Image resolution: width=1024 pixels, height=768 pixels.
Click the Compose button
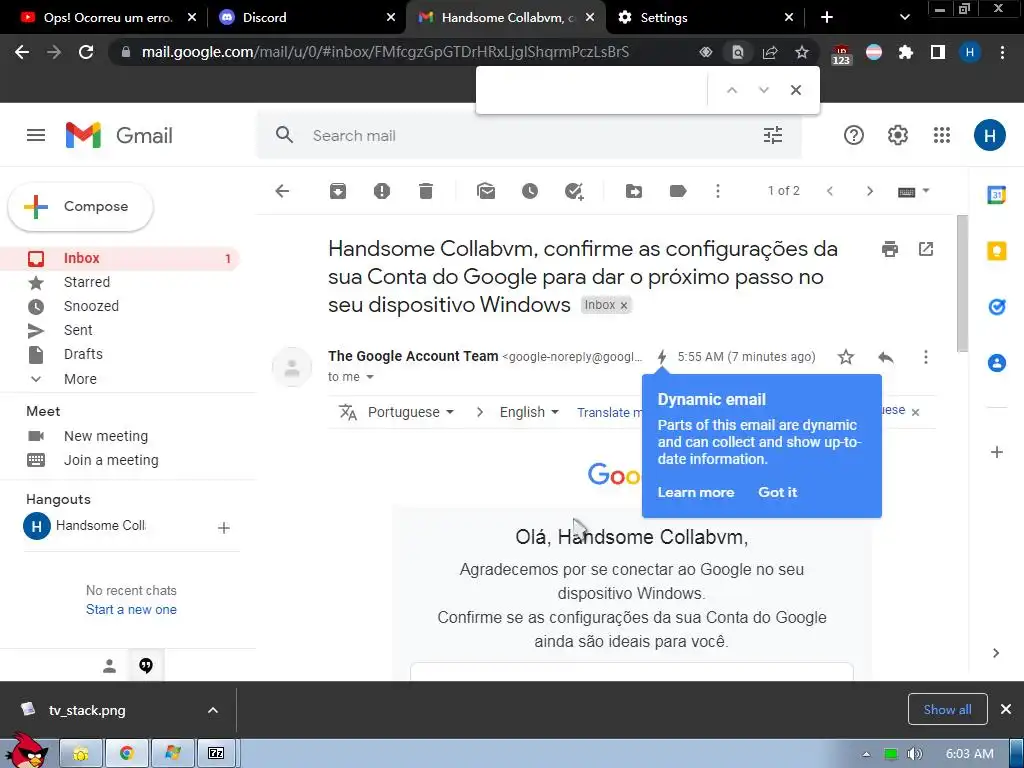click(80, 206)
